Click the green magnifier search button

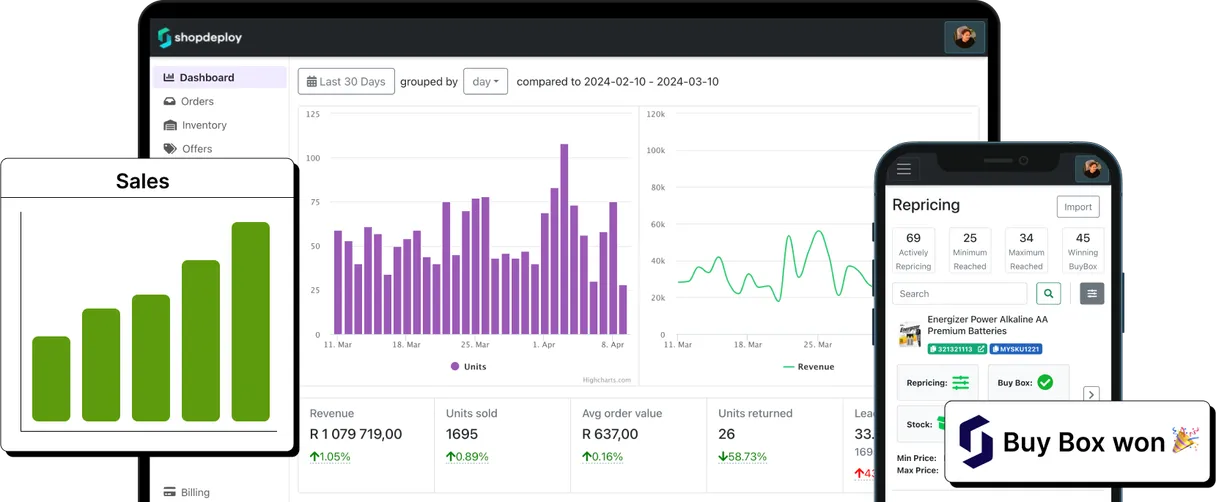click(x=1048, y=293)
